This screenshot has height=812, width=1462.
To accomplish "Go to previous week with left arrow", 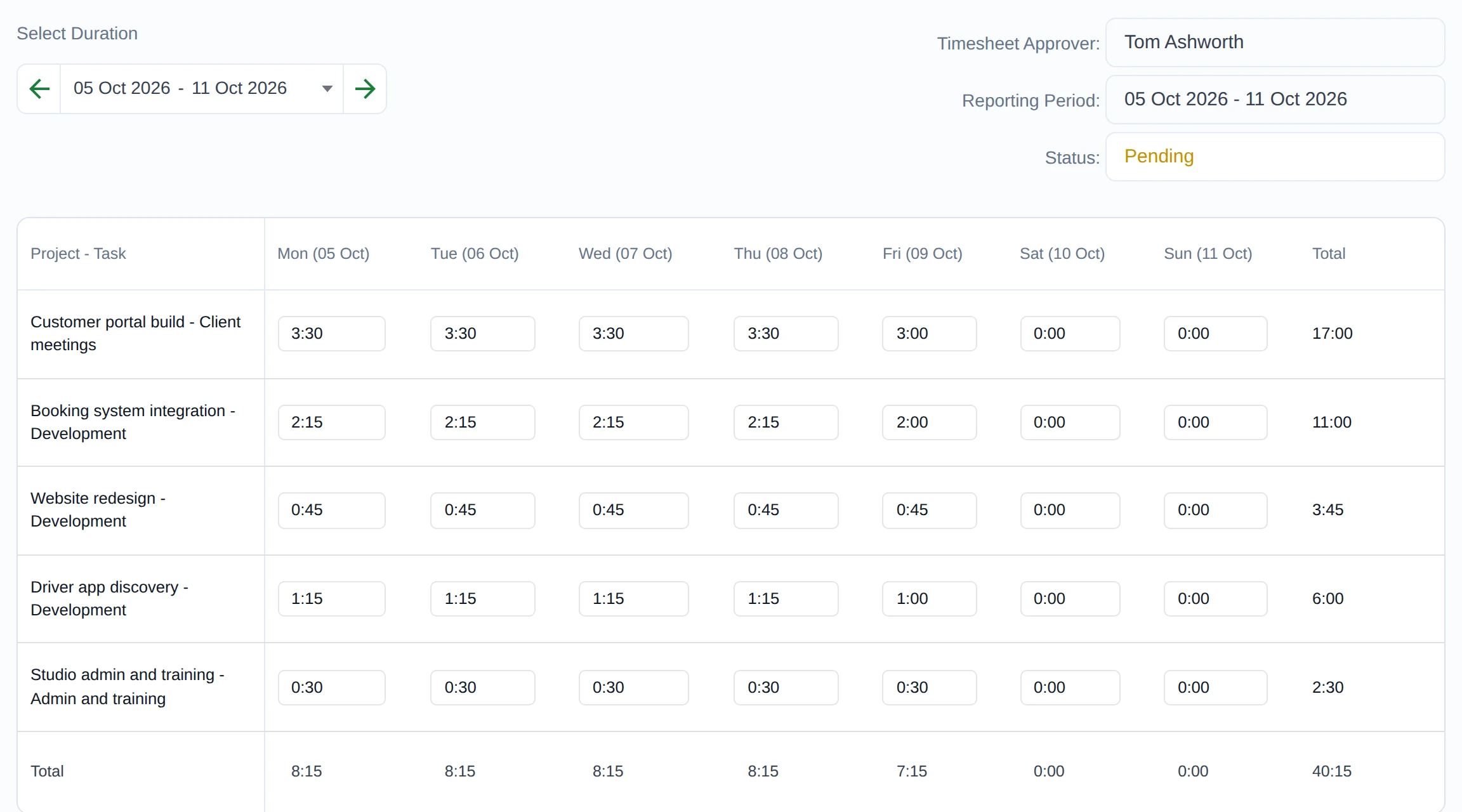I will [x=39, y=89].
